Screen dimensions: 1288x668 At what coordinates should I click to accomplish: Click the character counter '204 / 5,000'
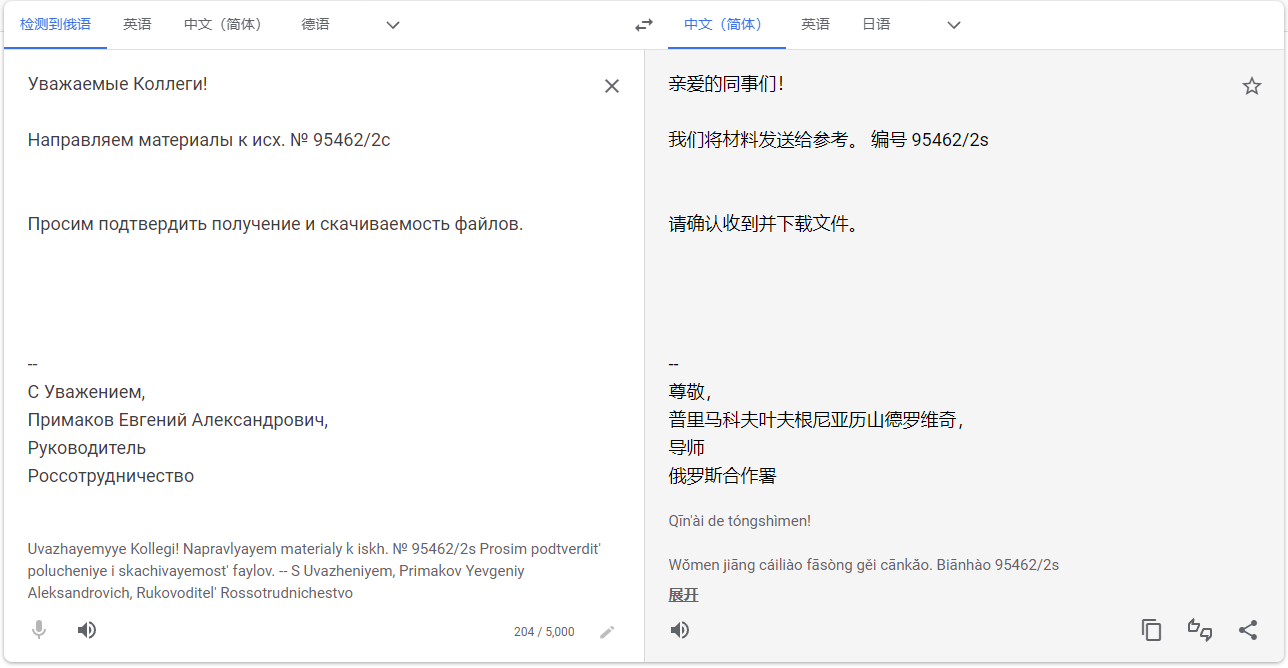click(544, 632)
